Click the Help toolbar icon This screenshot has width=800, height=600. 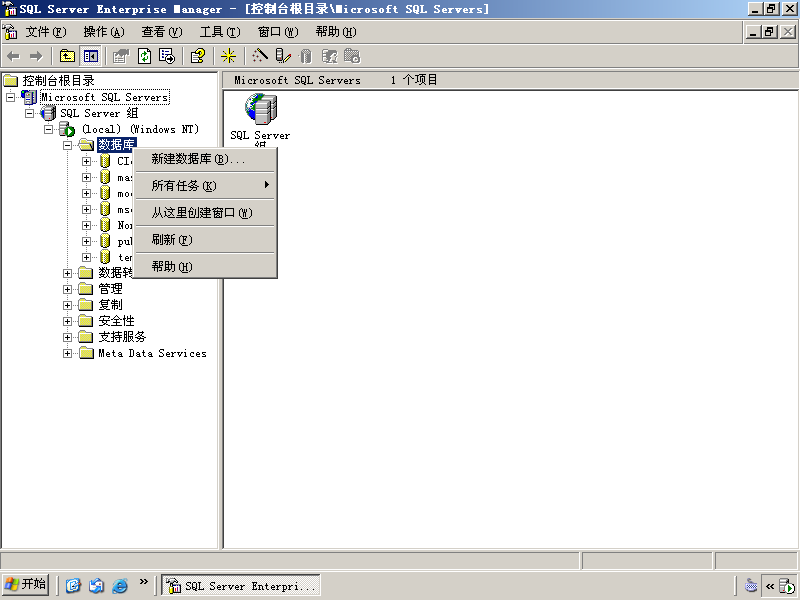tap(198, 56)
